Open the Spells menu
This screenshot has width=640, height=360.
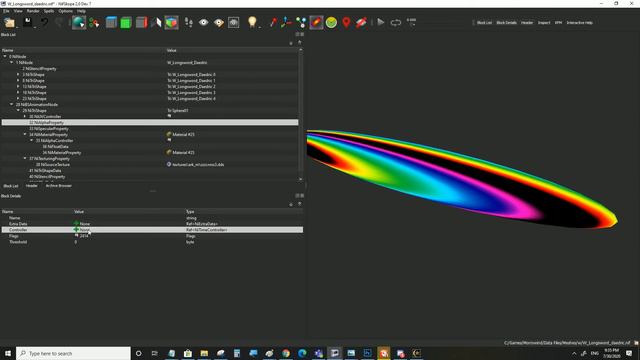coord(49,11)
